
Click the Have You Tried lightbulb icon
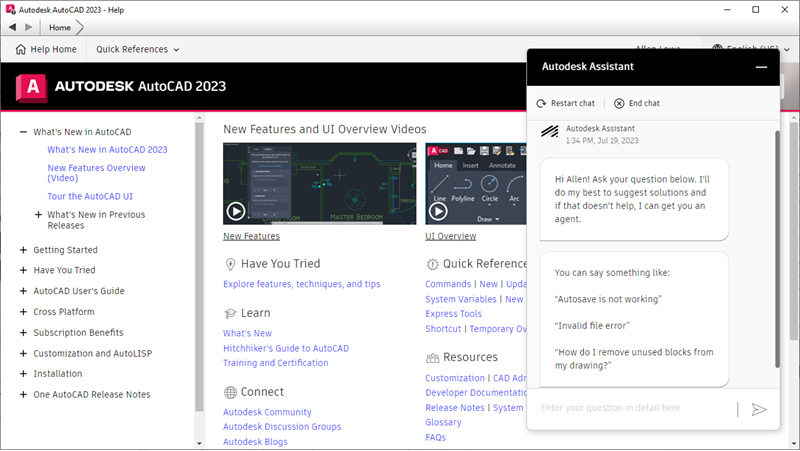[x=230, y=264]
